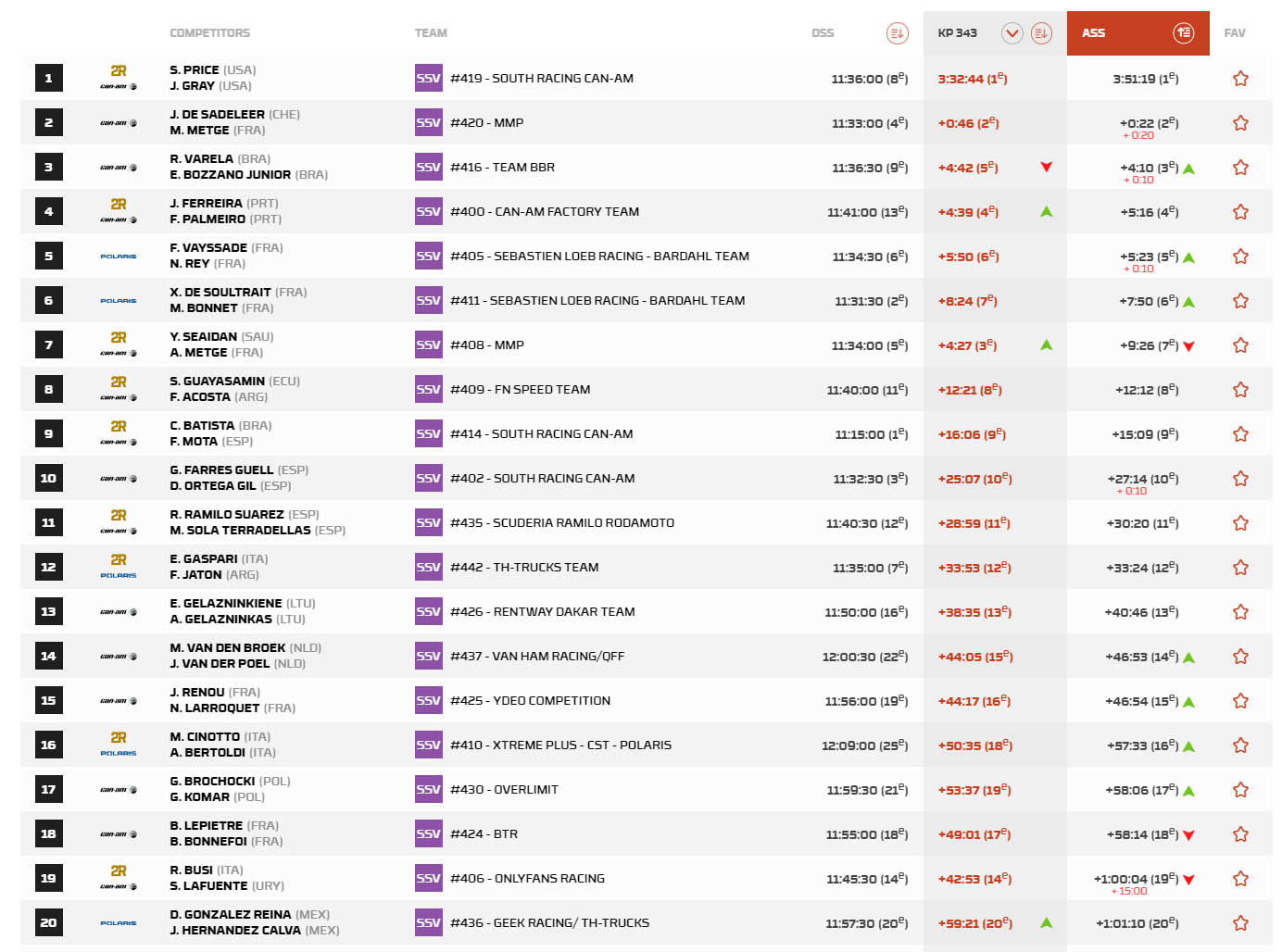The height and width of the screenshot is (952, 1282).
Task: Click the SSV category badge for #442
Action: pos(428,568)
